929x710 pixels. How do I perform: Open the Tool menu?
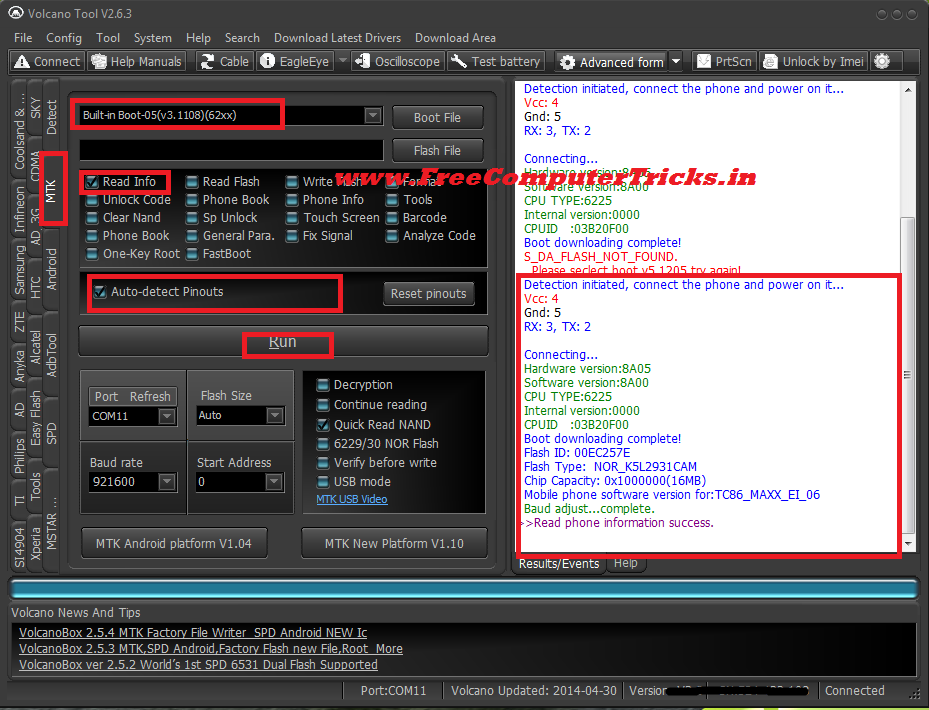tap(108, 38)
